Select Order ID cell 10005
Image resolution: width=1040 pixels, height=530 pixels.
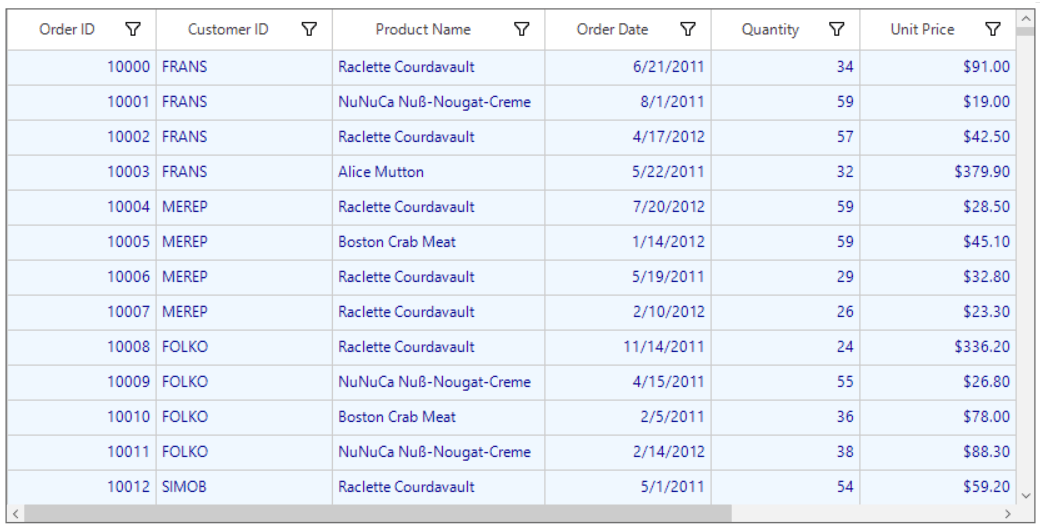point(82,242)
